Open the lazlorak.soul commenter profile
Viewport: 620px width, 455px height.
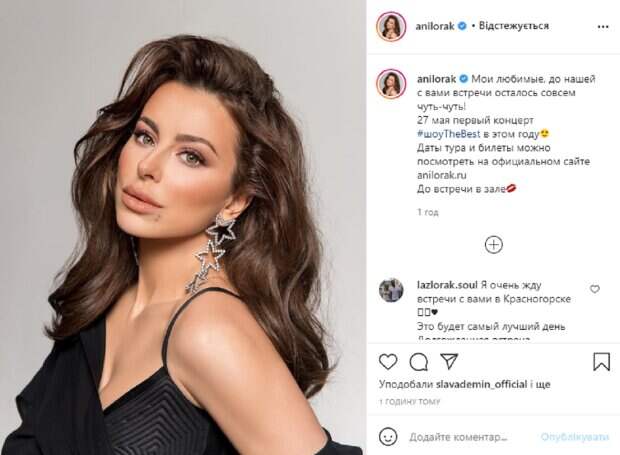[x=447, y=285]
